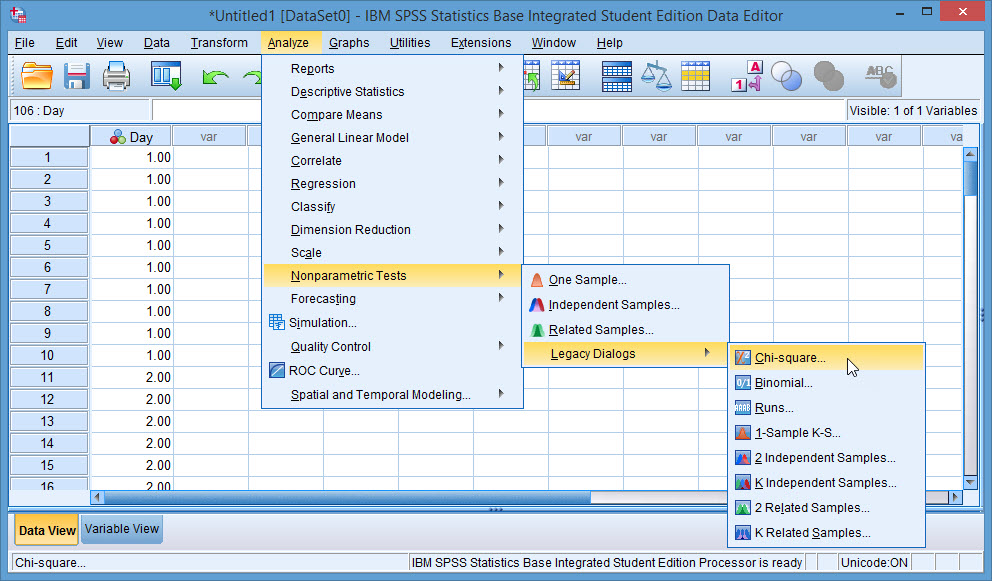Open the Transform menu
This screenshot has height=581, width=992.
click(x=219, y=42)
